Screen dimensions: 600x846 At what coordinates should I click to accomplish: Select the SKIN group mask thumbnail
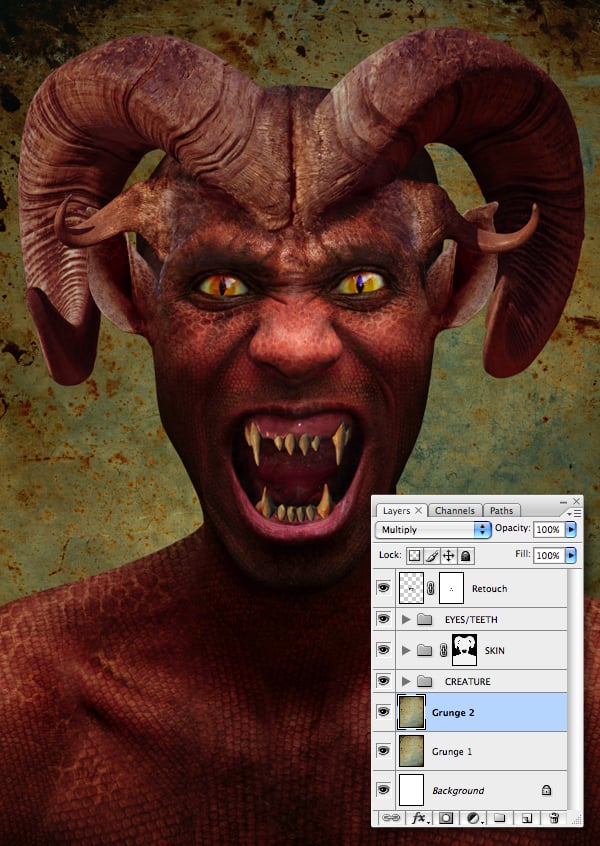(464, 650)
